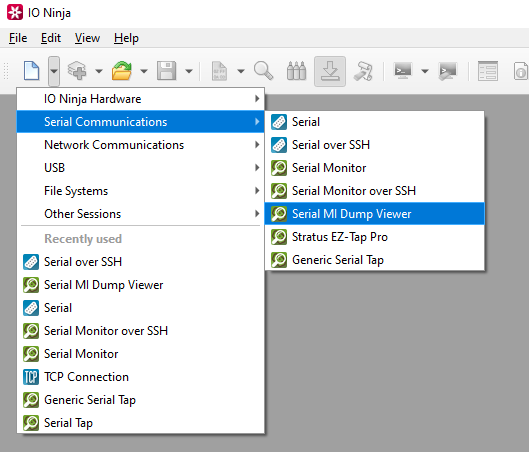Choose Serial over SSH in submenu
Screen dimensions: 529x452
coord(375,145)
